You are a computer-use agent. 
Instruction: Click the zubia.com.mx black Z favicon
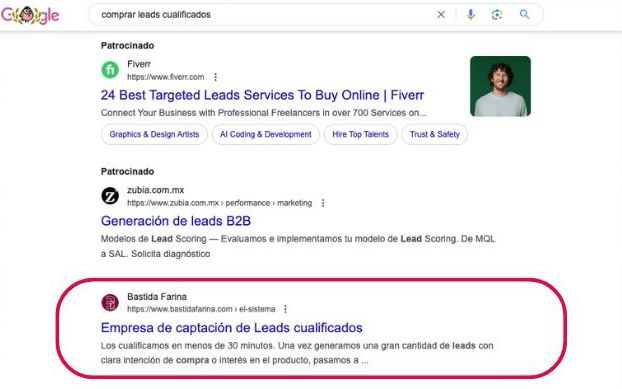[110, 196]
